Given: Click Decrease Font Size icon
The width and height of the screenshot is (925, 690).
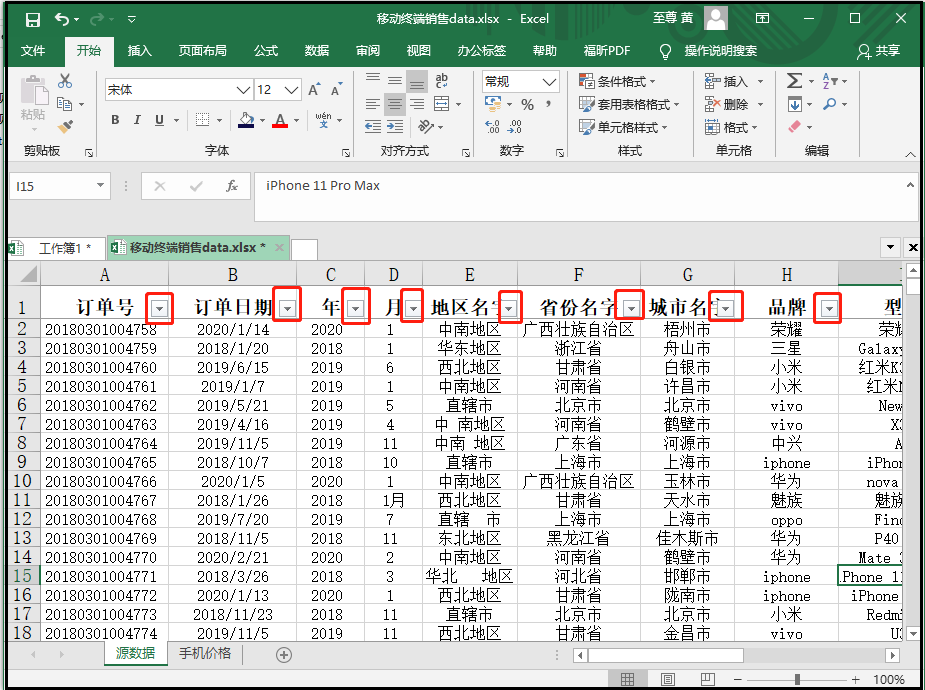Looking at the screenshot, I should 336,90.
